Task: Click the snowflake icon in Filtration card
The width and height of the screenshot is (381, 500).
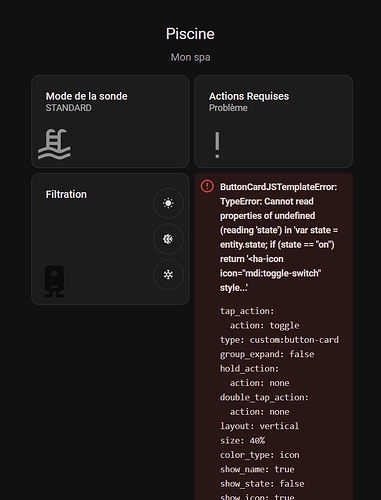Action: click(168, 275)
